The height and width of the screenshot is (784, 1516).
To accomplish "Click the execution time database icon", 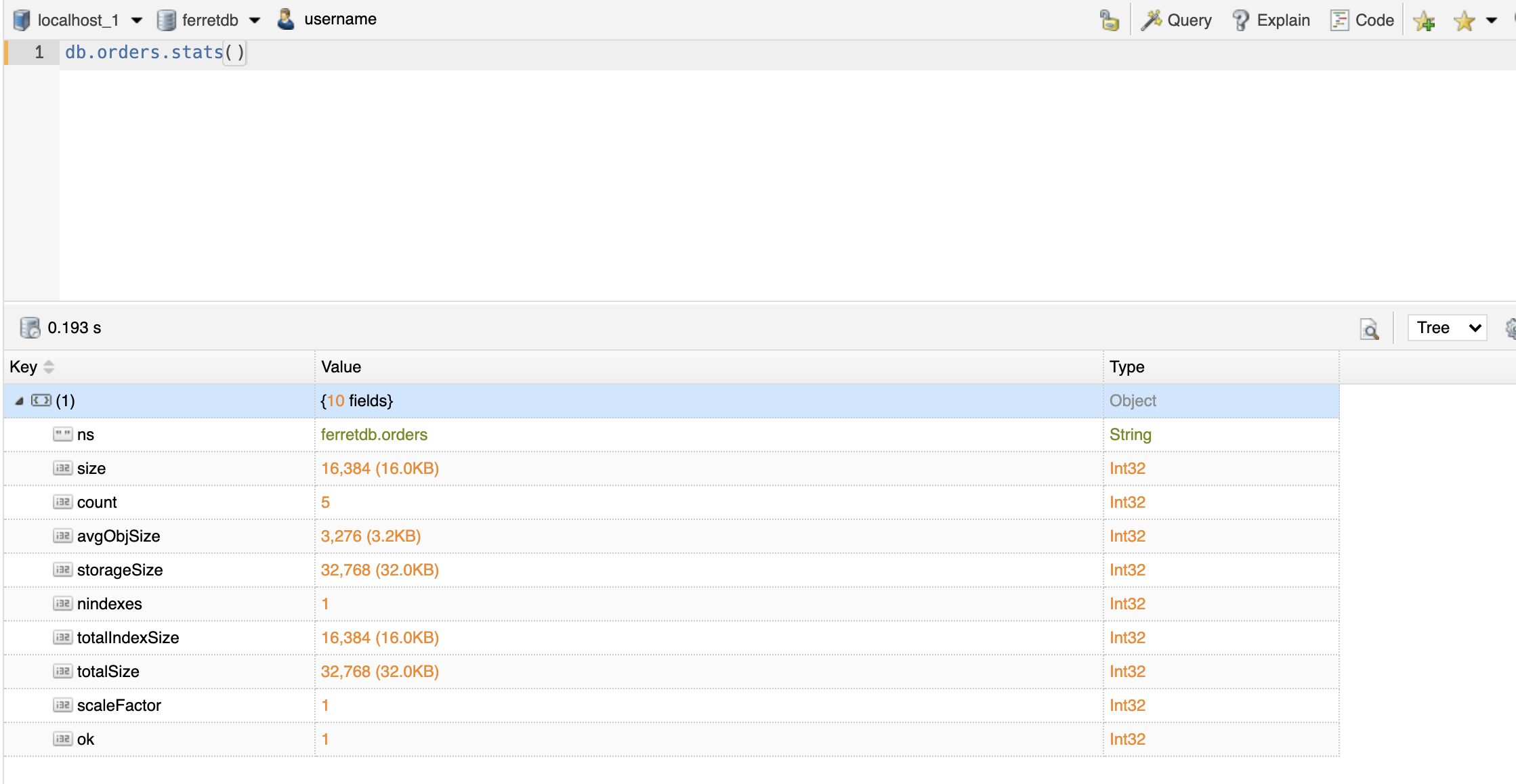I will [x=30, y=328].
